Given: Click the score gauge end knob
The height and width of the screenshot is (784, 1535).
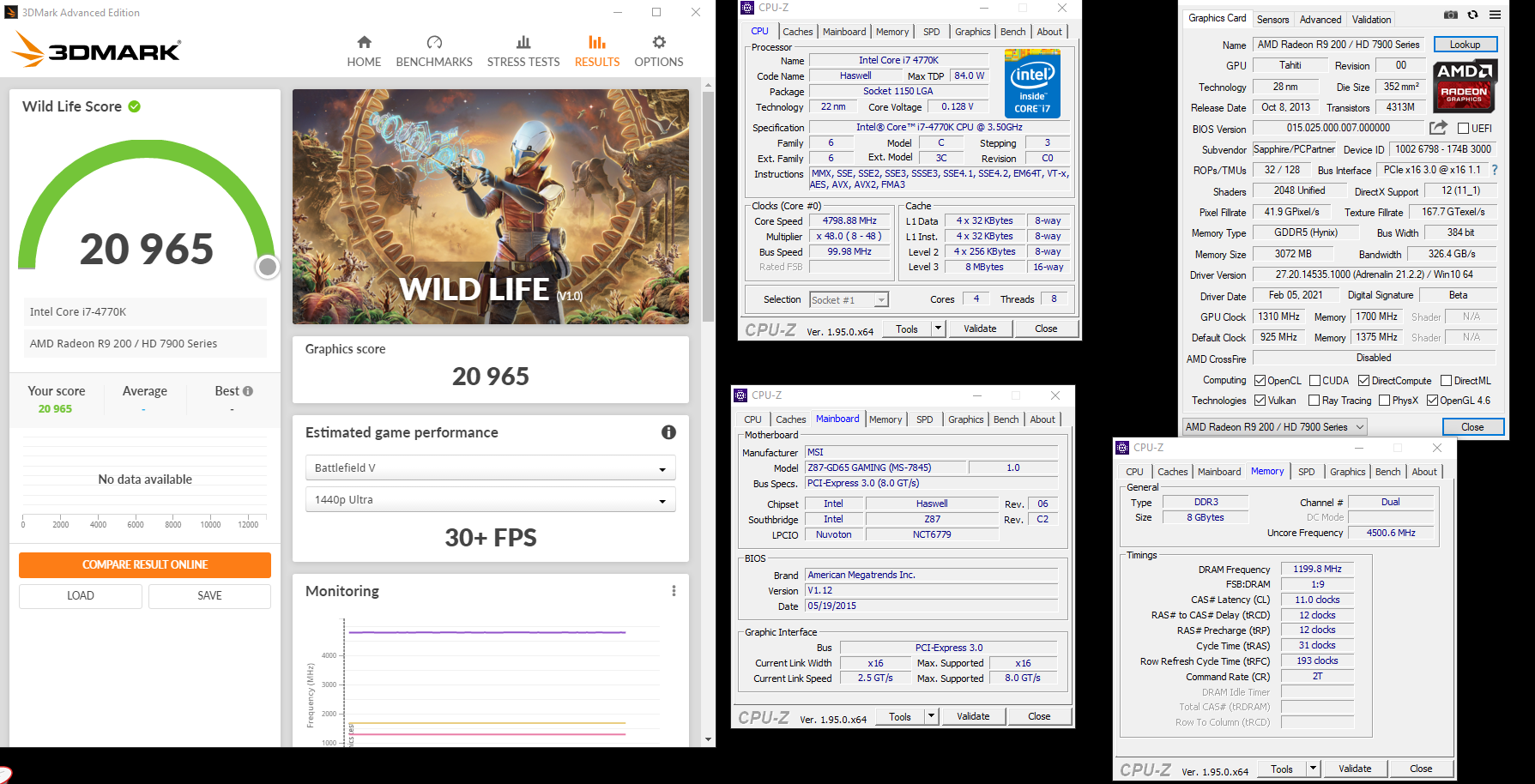Looking at the screenshot, I should pos(268,268).
